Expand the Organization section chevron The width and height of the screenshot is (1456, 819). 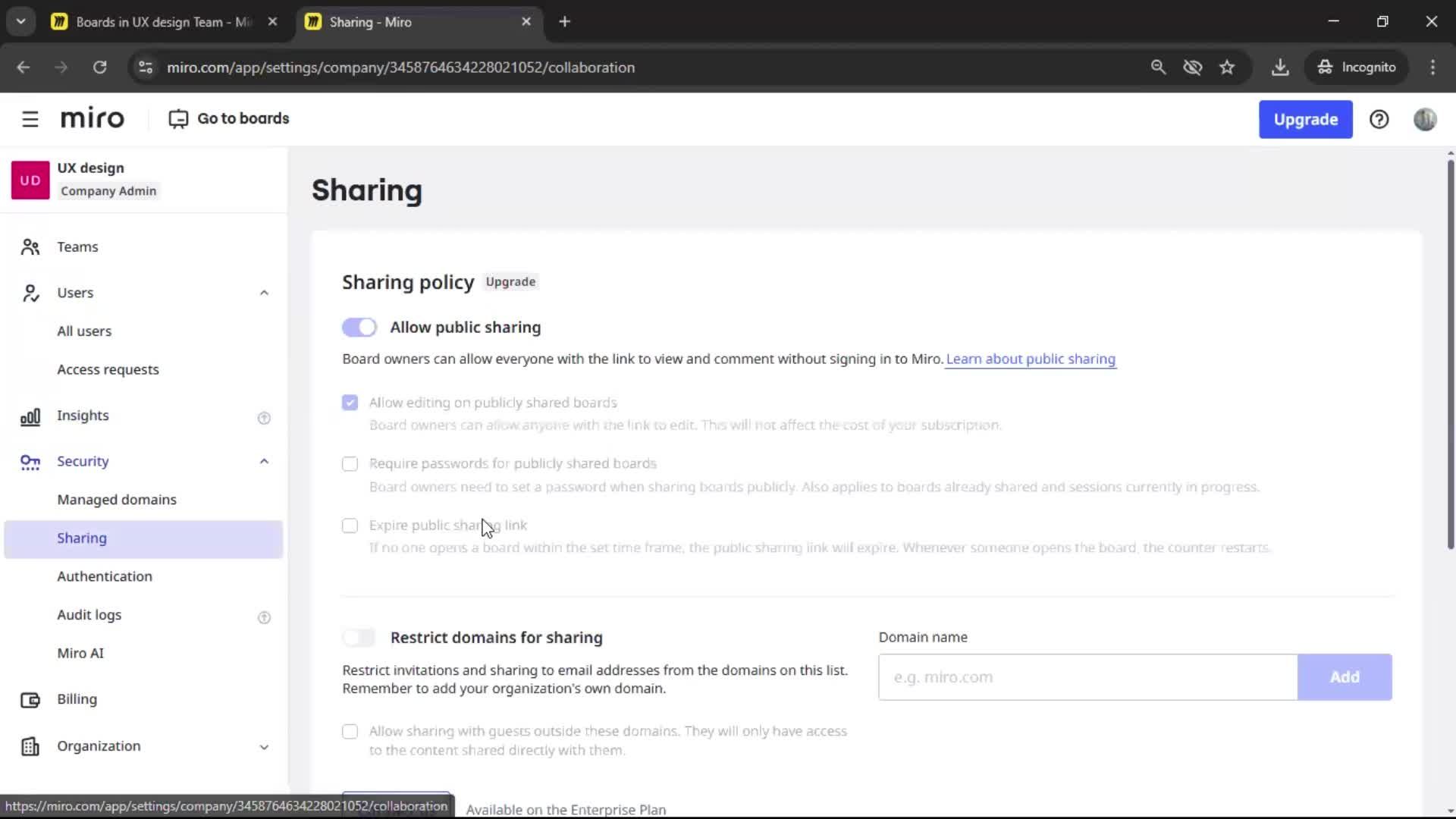[x=264, y=747]
